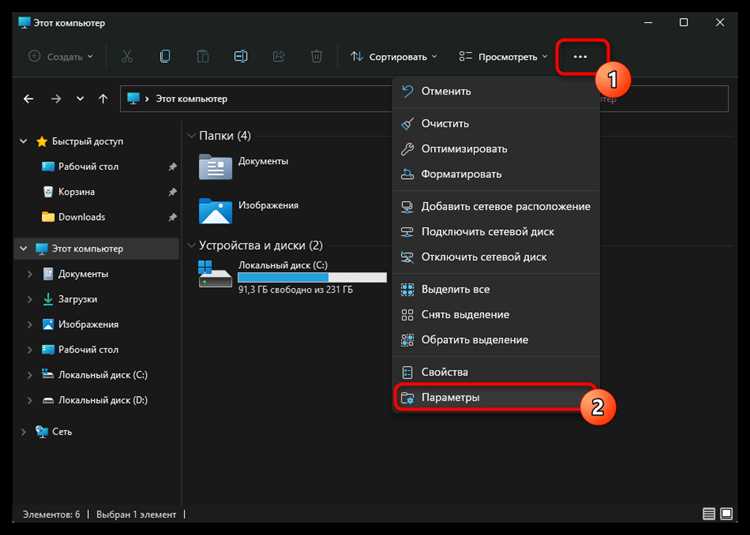750x535 pixels.
Task: Open recent locations chevron dropdown
Action: [x=80, y=99]
